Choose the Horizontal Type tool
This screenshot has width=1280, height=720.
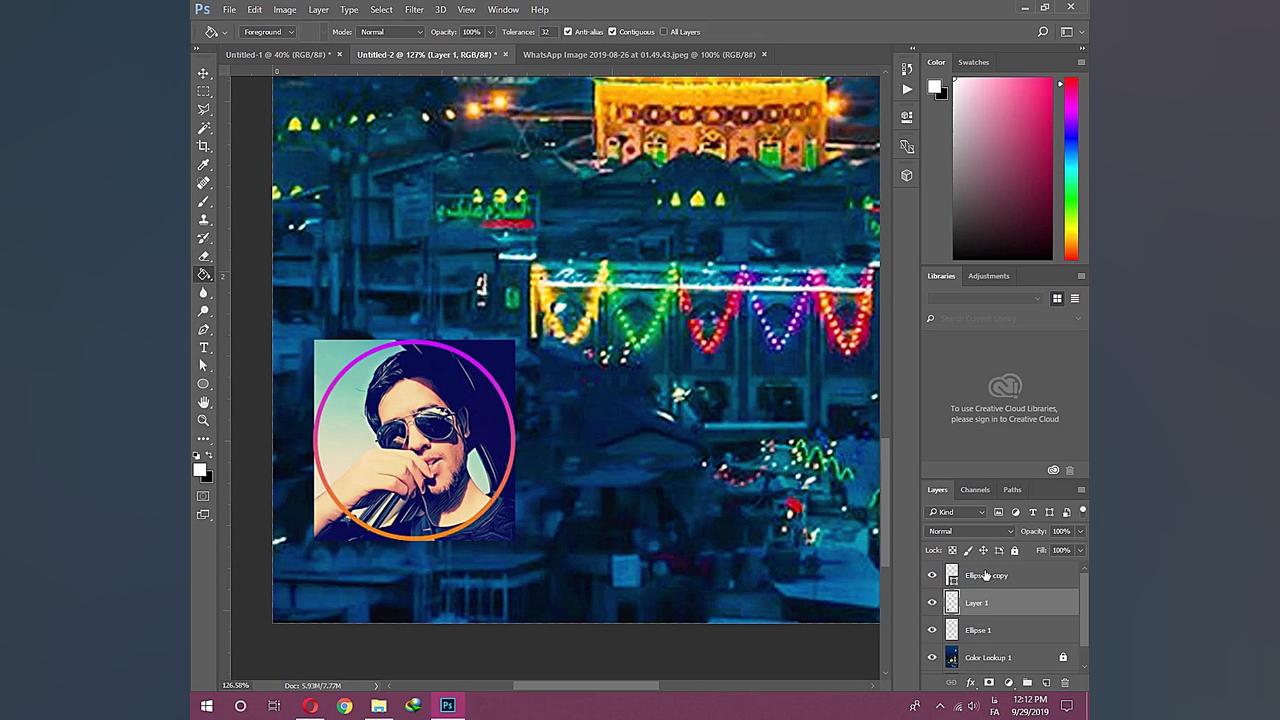click(203, 348)
